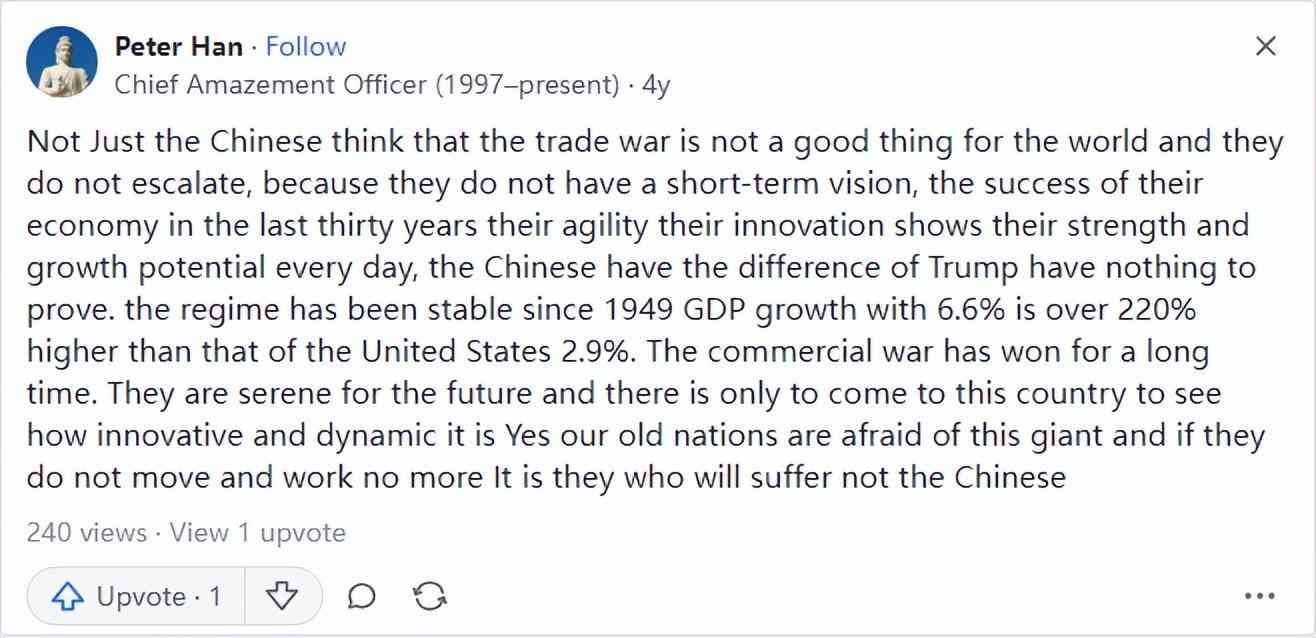Screen dimensions: 1316x638
Task: Close the answer with the X icon
Action: [x=1265, y=46]
